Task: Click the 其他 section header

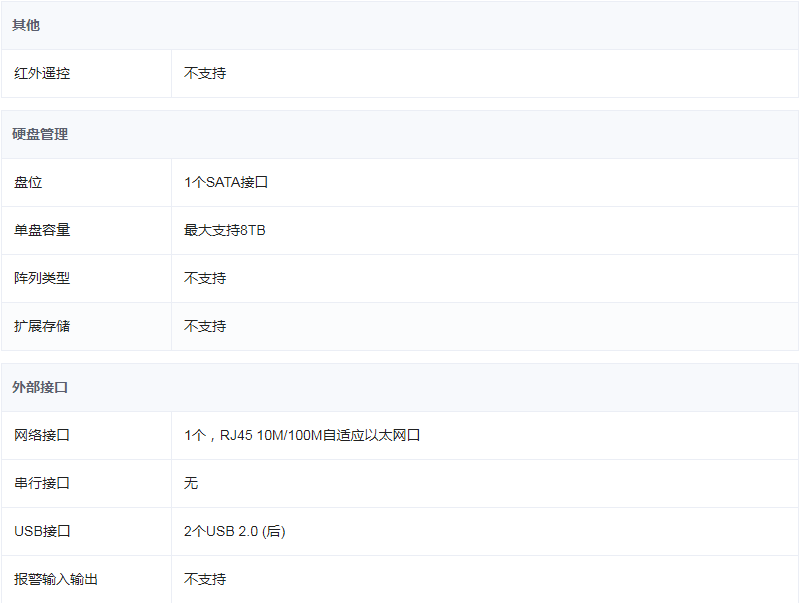Action: [x=400, y=25]
